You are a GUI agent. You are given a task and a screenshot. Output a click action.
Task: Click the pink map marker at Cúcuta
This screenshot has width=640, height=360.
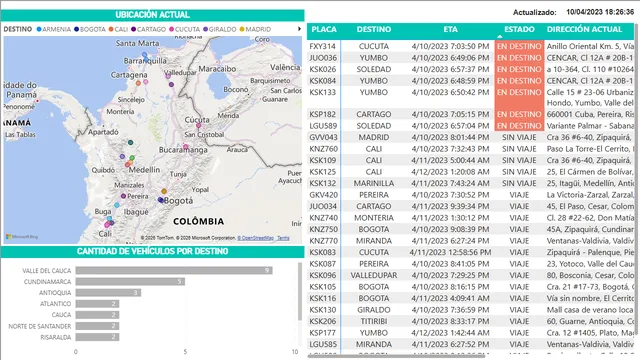(x=199, y=126)
